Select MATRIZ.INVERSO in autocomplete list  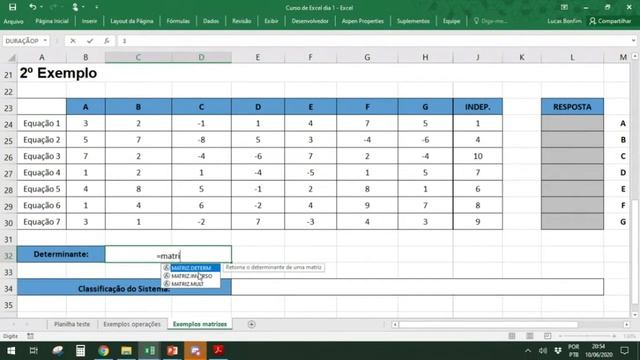click(191, 276)
